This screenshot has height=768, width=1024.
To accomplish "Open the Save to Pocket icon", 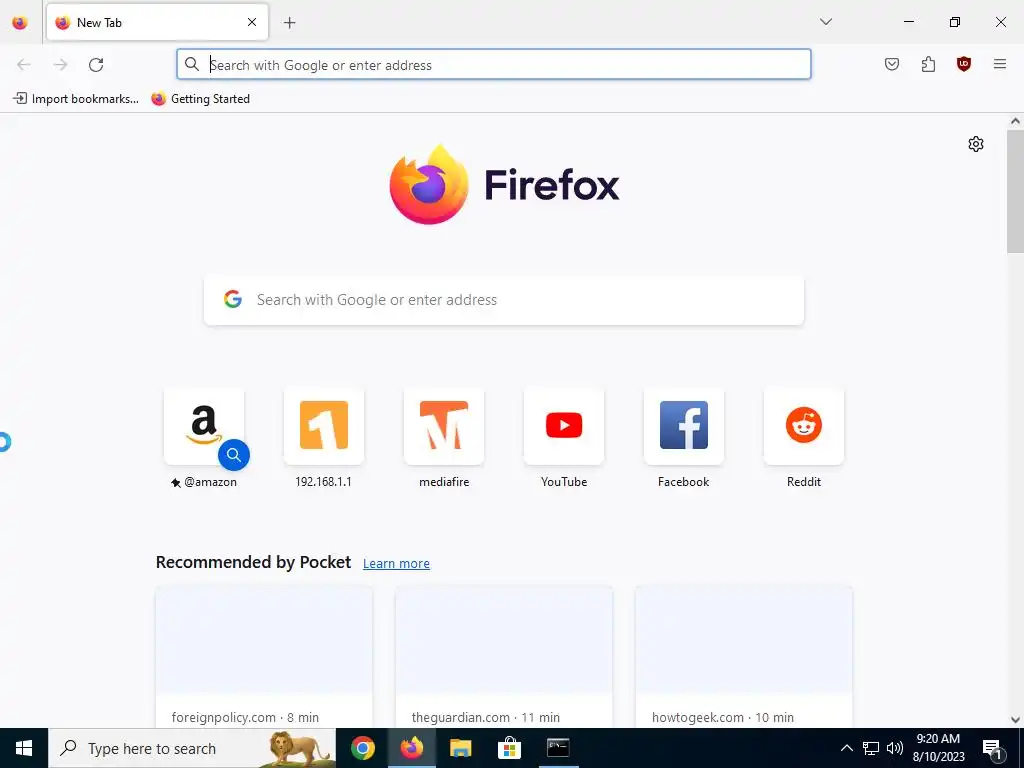I will [892, 64].
